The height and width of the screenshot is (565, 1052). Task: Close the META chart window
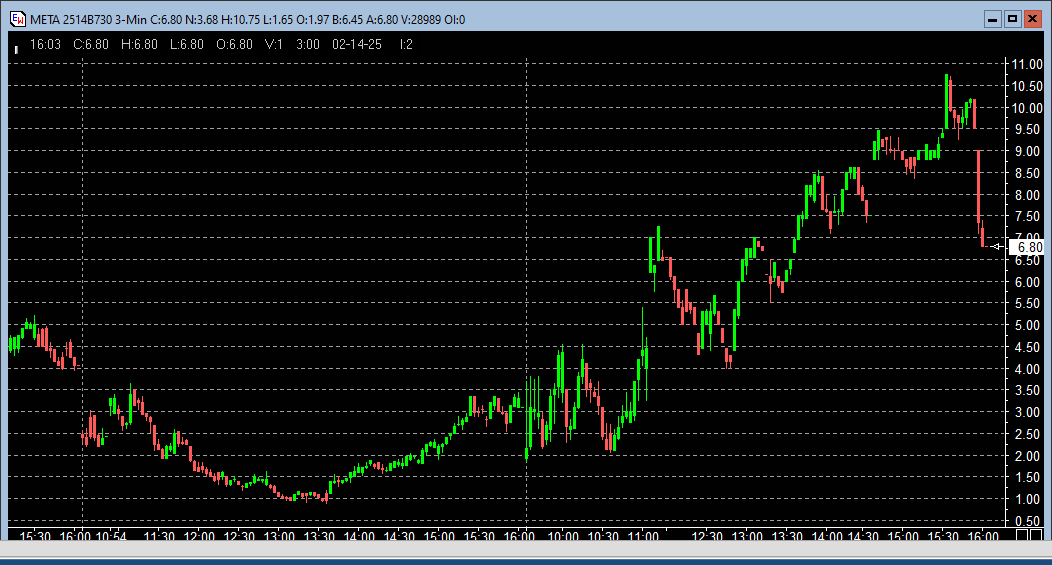pyautogui.click(x=1033, y=19)
